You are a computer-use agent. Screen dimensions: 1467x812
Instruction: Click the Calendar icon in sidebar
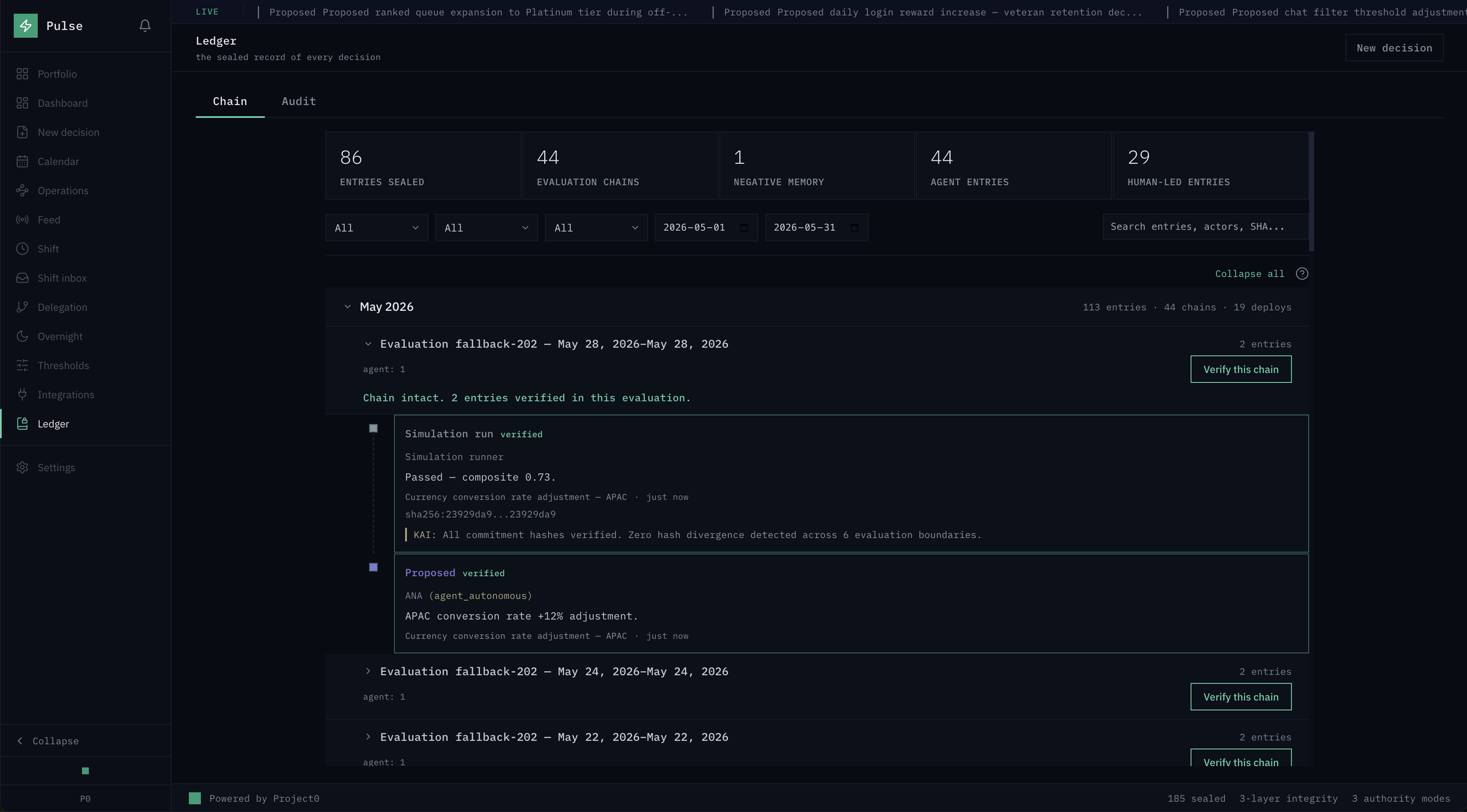pos(23,161)
